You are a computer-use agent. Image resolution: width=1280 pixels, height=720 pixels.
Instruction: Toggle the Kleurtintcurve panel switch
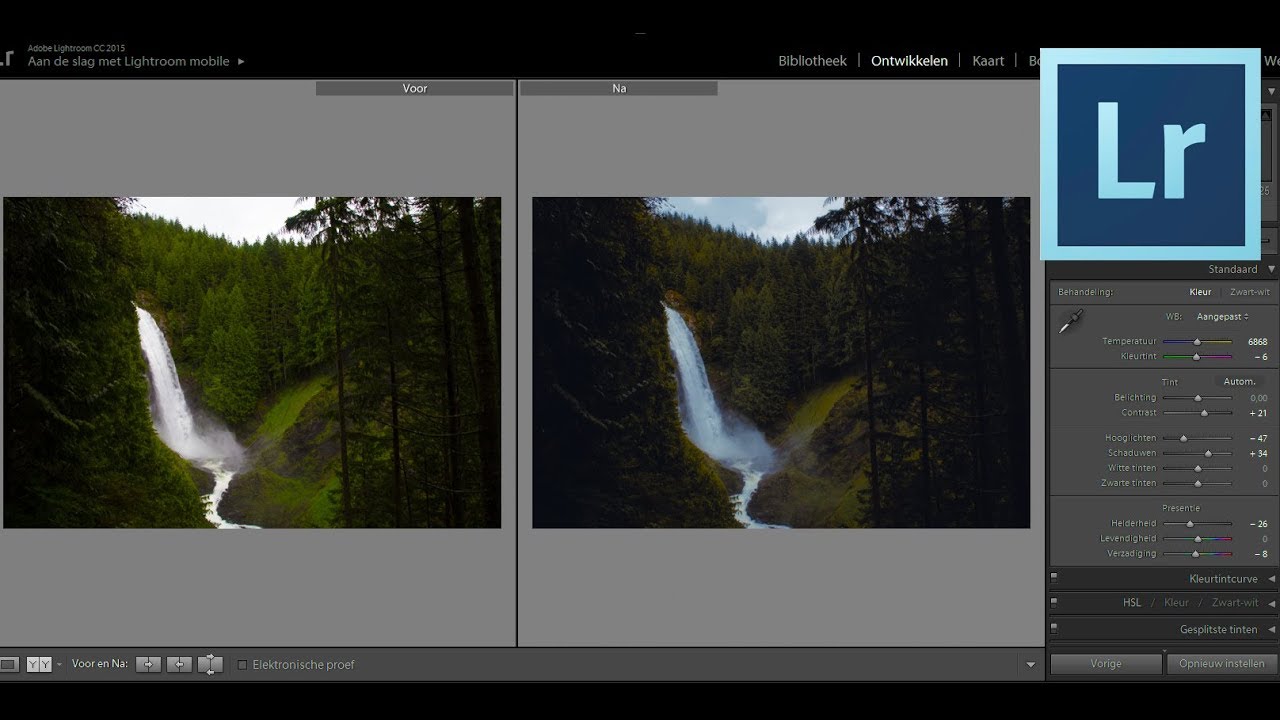click(1054, 577)
